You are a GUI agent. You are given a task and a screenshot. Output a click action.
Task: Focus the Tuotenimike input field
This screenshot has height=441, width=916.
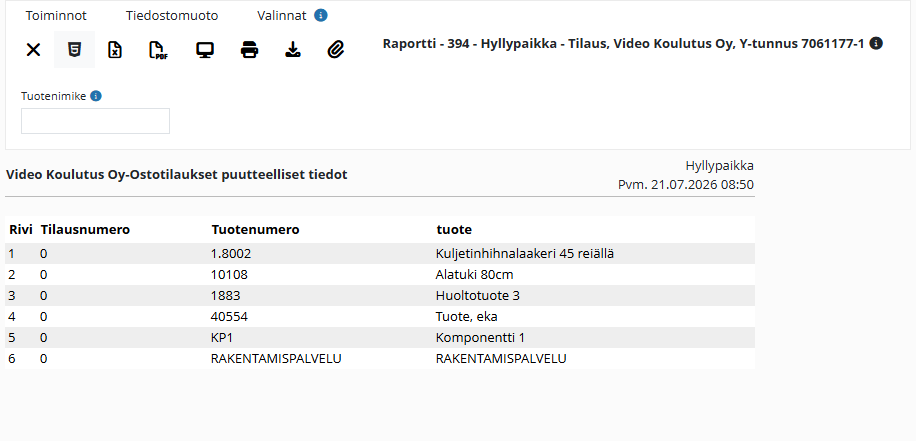(95, 121)
